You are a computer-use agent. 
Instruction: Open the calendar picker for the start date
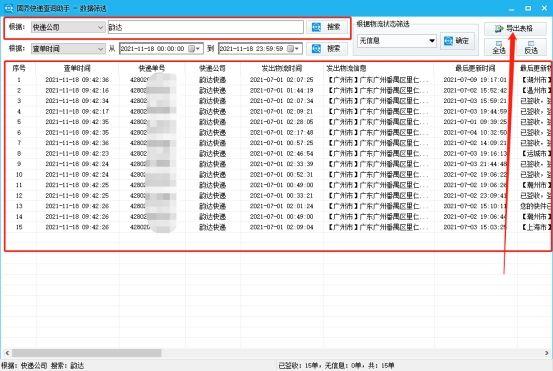(194, 49)
